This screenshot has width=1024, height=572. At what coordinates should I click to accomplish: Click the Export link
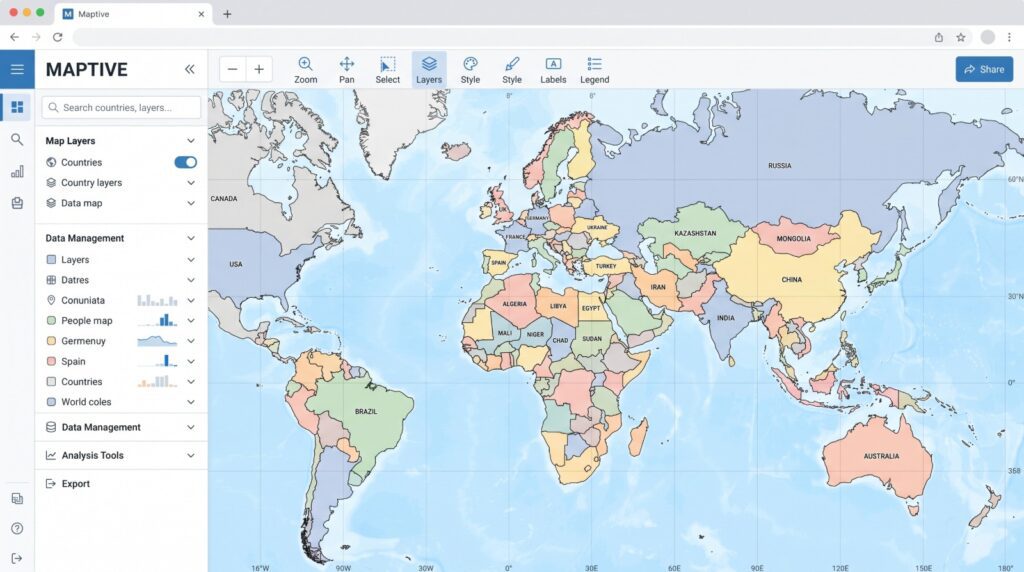[76, 484]
